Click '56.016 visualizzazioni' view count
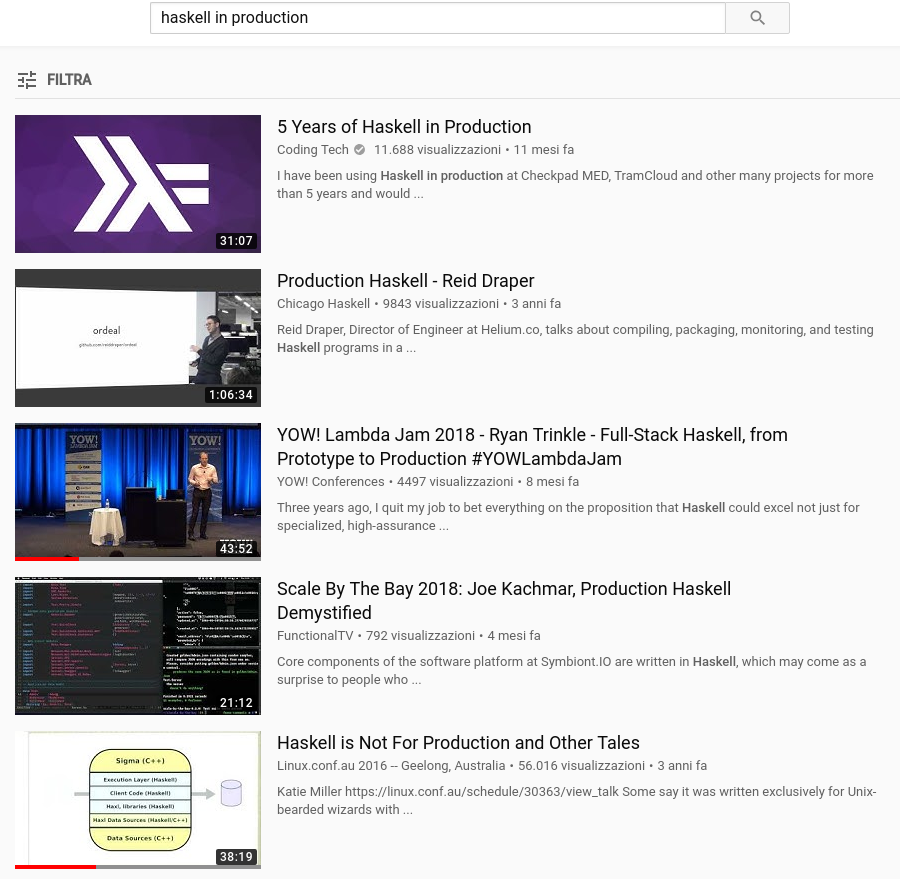The height and width of the screenshot is (879, 900). (x=581, y=766)
